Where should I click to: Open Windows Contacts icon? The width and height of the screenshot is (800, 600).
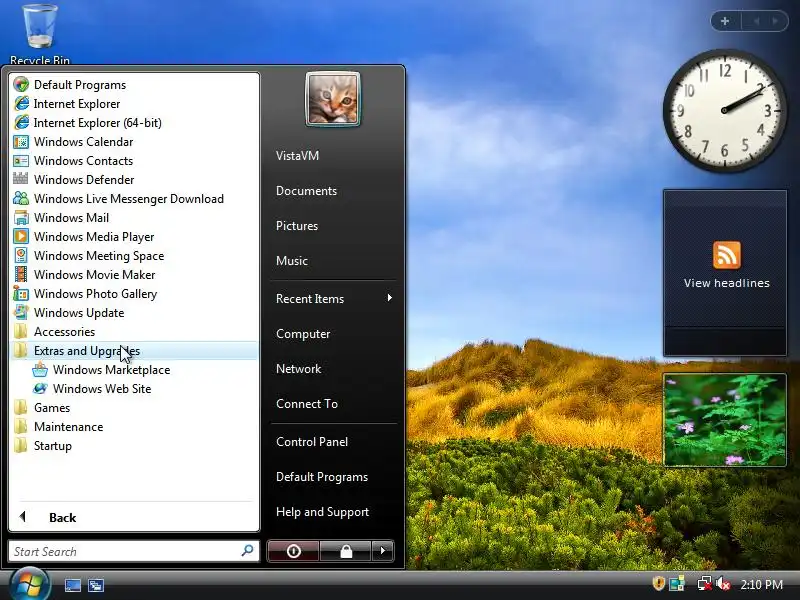[21, 161]
